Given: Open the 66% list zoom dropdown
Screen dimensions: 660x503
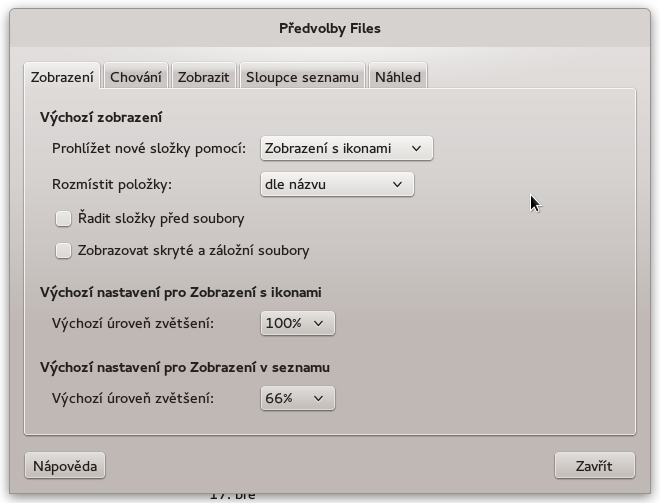Looking at the screenshot, I should pos(298,398).
